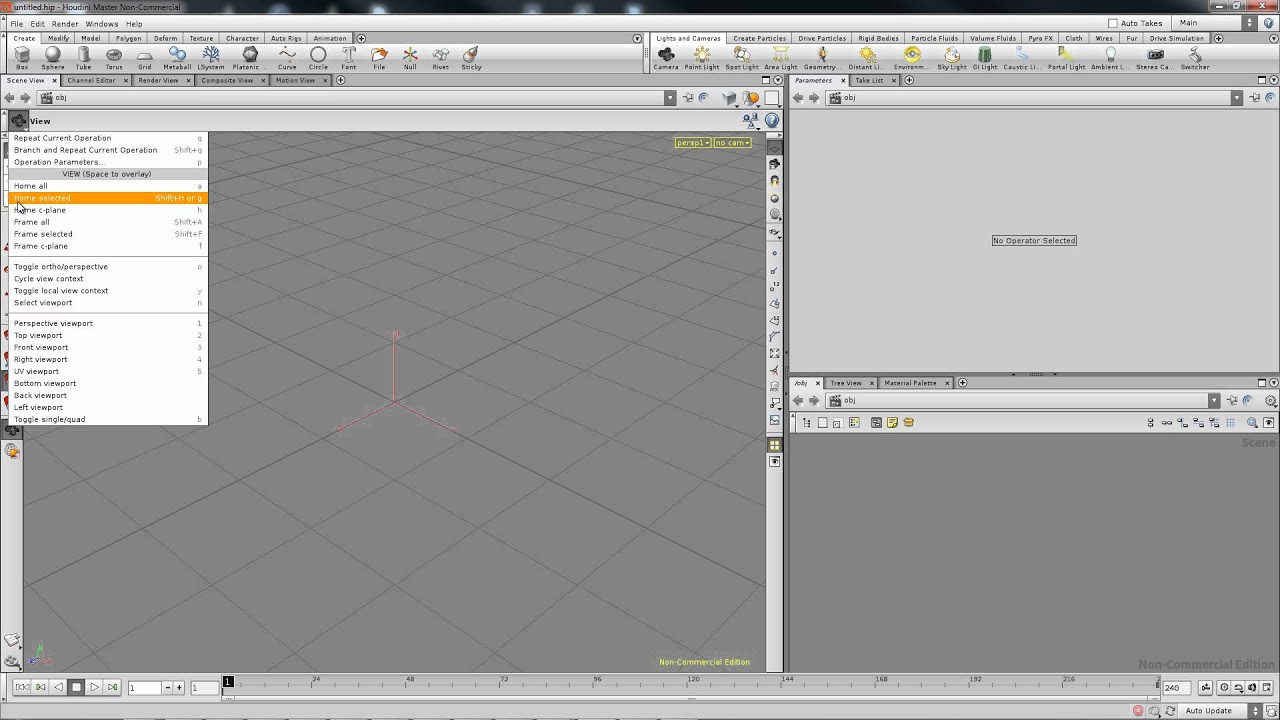Stop playback with the stop button
Image resolution: width=1280 pixels, height=720 pixels.
[x=76, y=687]
